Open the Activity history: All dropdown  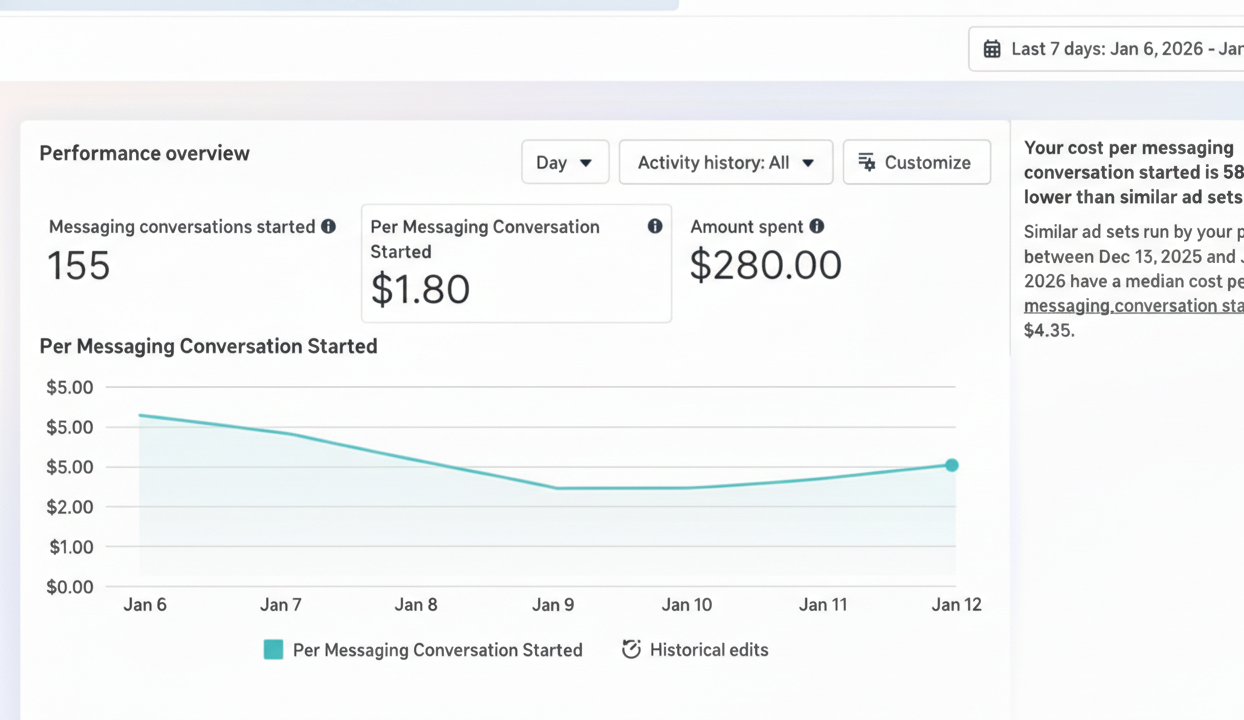[726, 162]
